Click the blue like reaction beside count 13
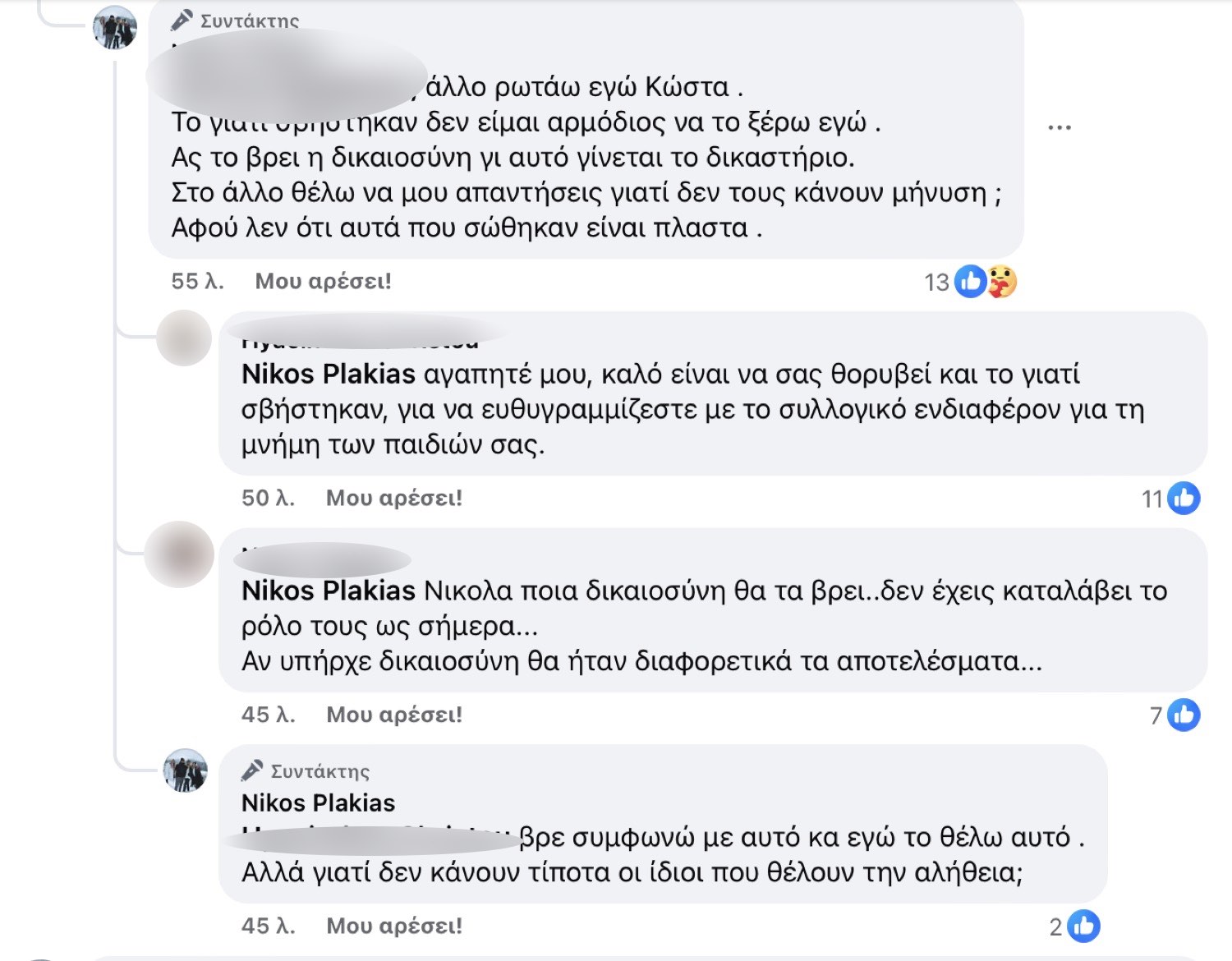This screenshot has width=1232, height=961. pos(971,282)
